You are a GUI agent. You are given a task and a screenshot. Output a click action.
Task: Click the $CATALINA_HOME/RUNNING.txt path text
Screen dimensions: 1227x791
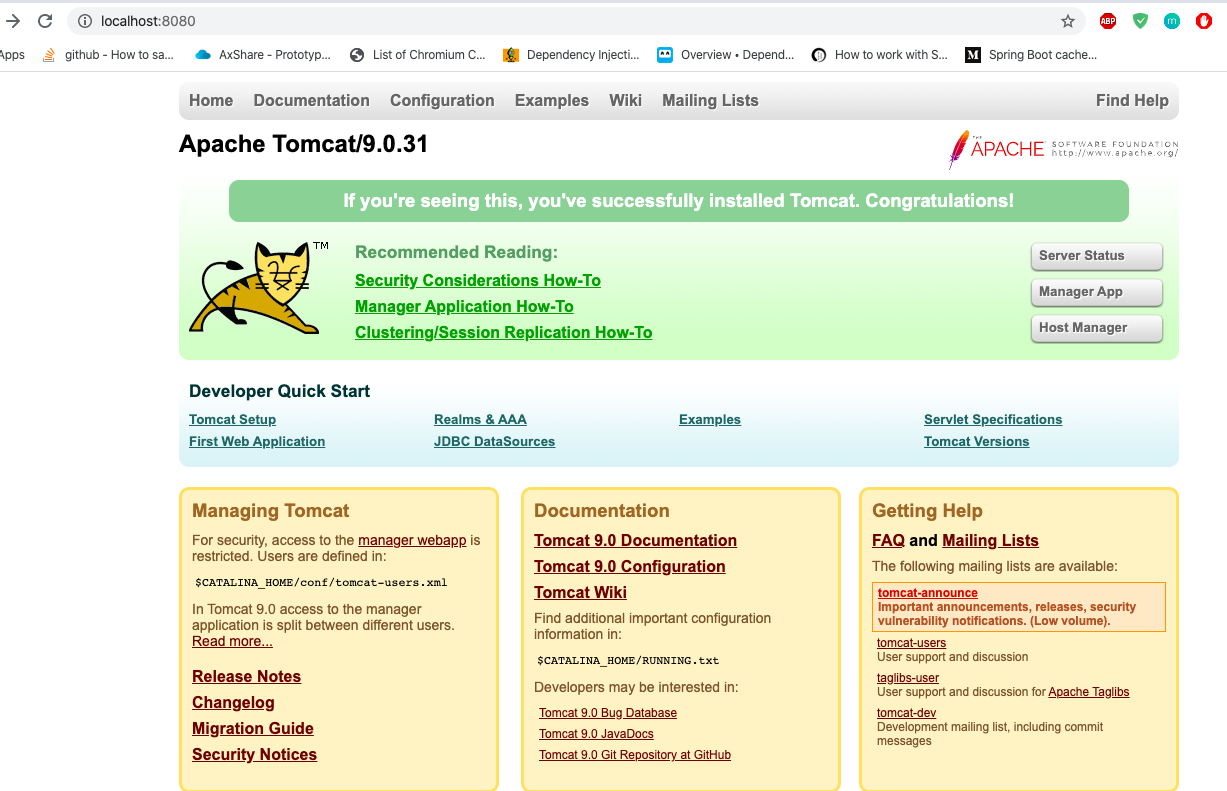tap(628, 660)
